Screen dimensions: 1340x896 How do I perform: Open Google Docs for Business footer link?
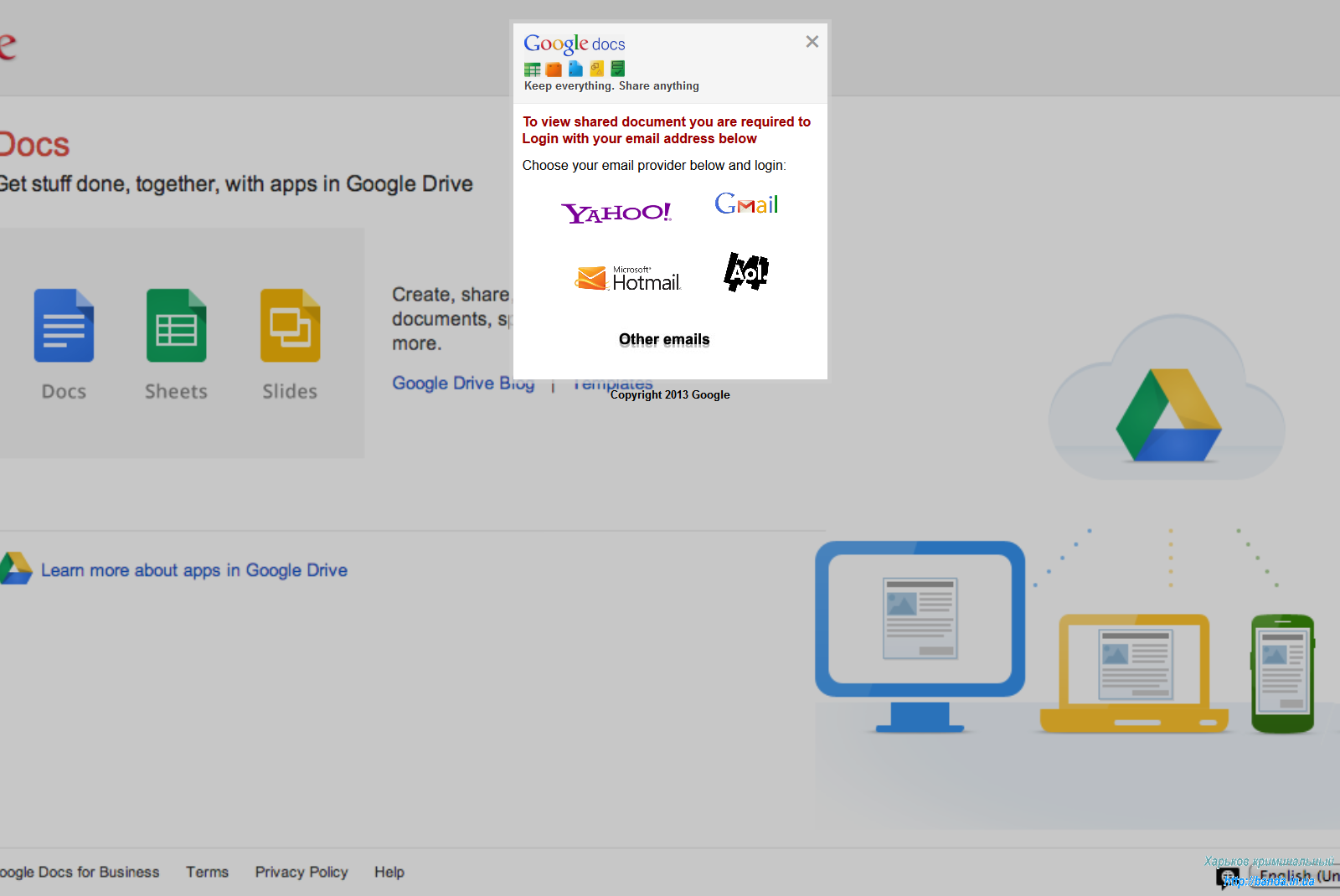pos(80,872)
